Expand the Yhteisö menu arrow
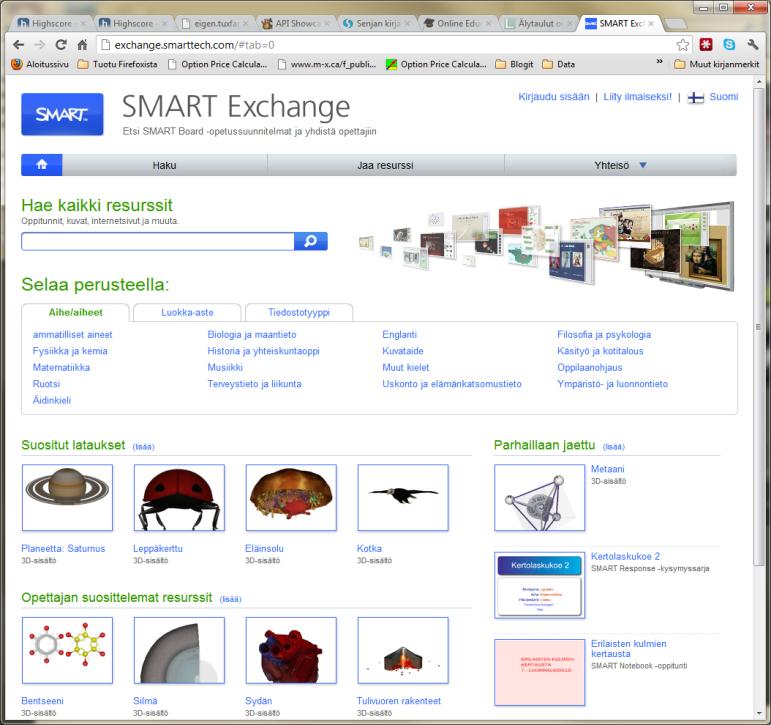 [x=643, y=165]
